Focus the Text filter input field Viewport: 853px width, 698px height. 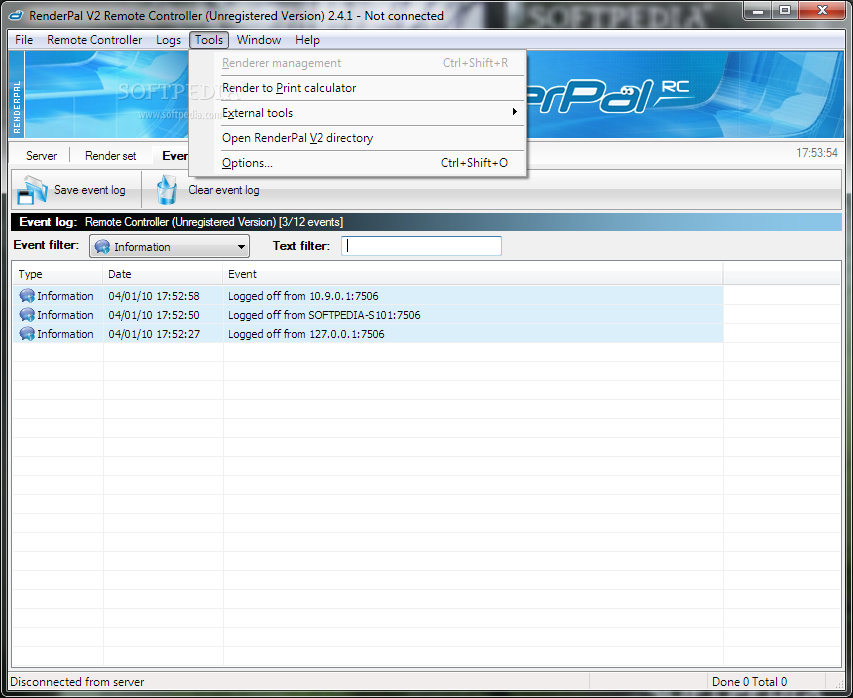tap(422, 246)
